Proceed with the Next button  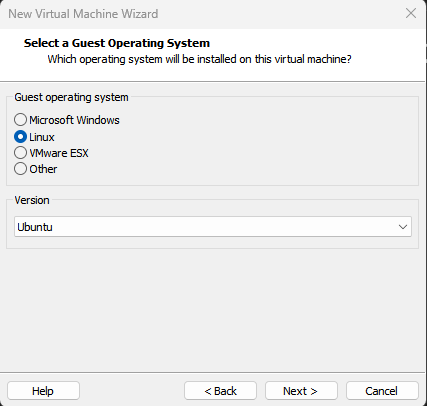point(301,391)
